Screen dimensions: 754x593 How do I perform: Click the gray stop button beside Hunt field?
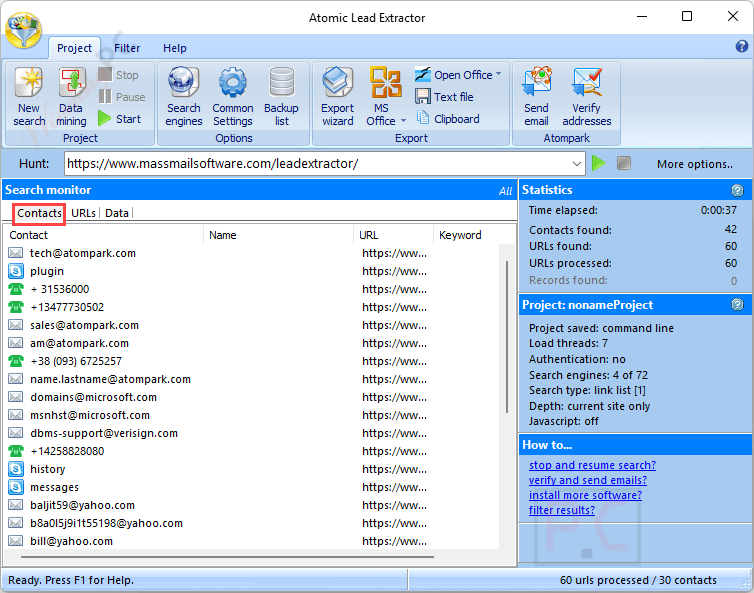624,163
